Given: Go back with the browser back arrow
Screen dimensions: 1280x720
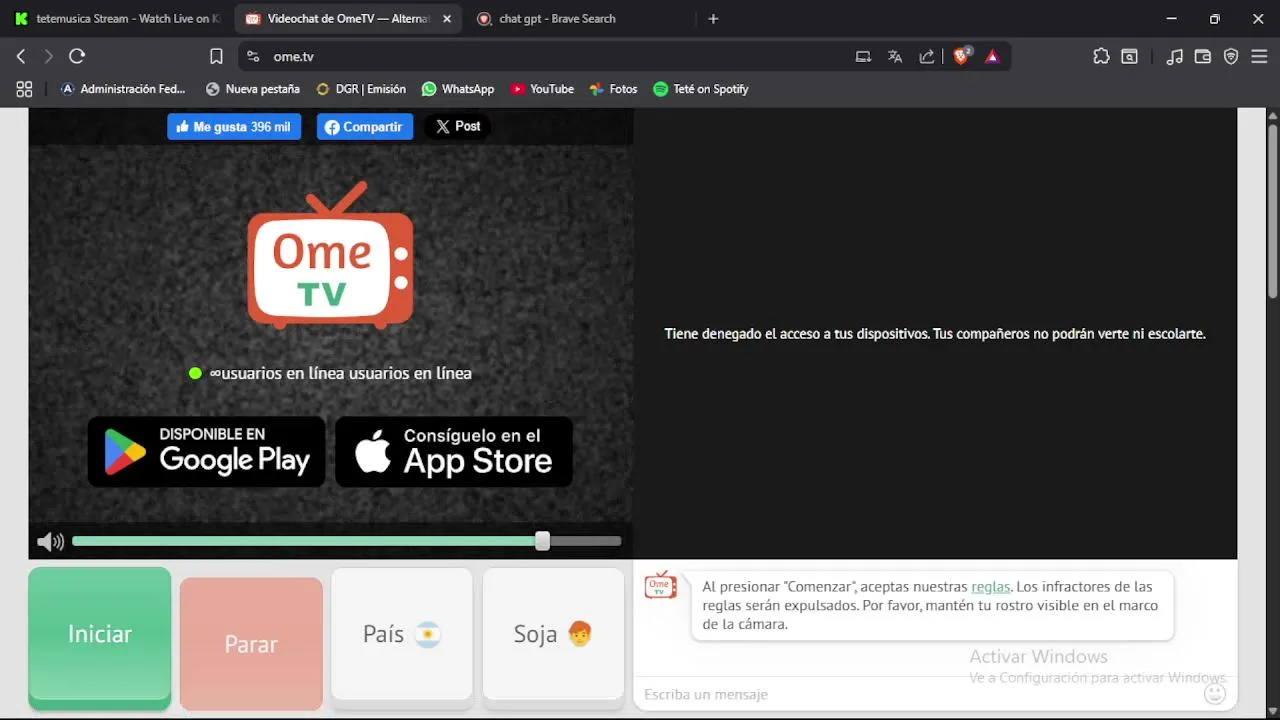Looking at the screenshot, I should coord(21,57).
